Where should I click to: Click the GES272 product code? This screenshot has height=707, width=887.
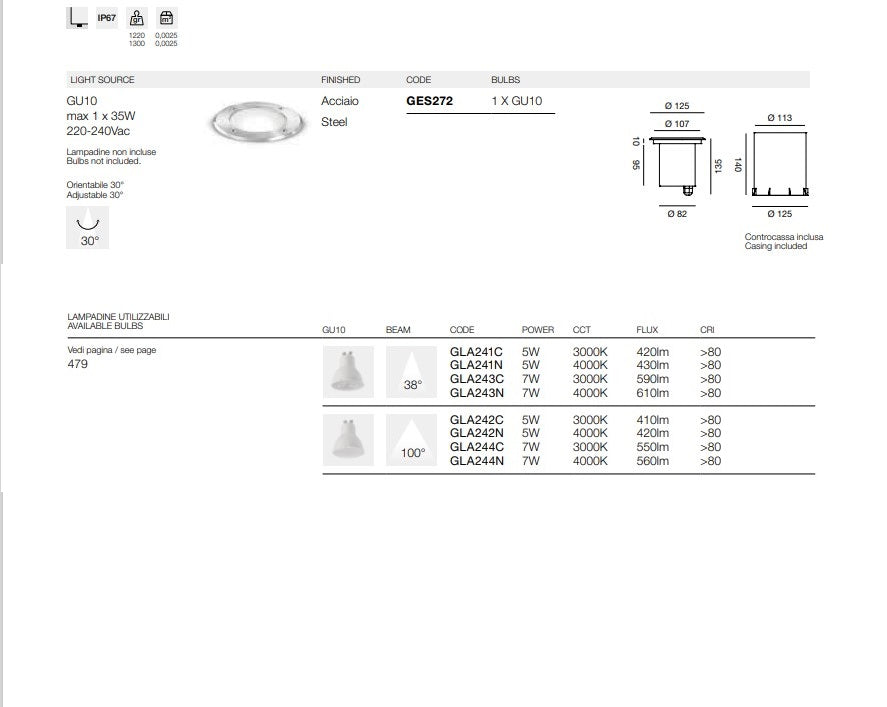429,101
